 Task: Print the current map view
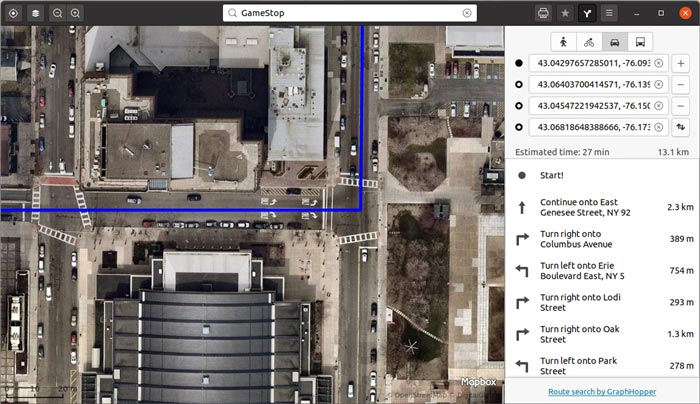click(x=543, y=13)
